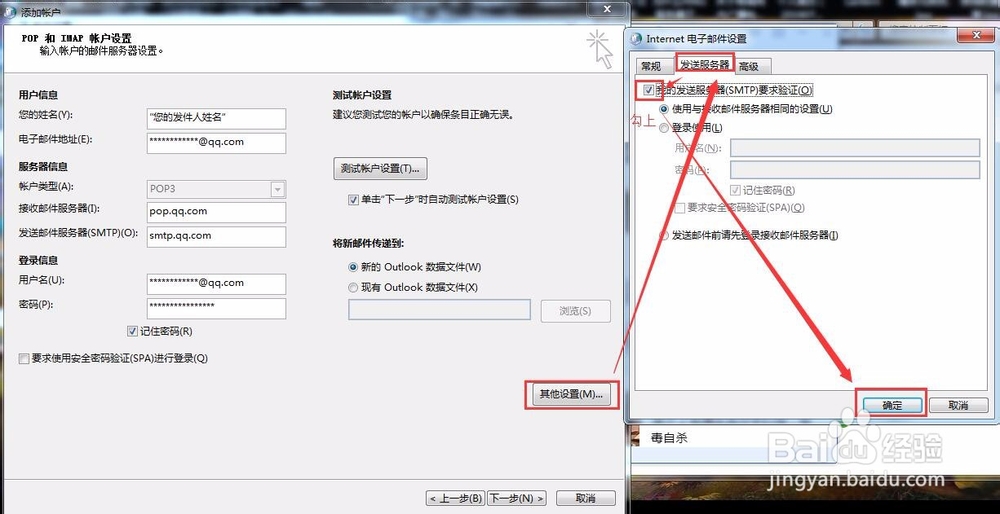Open the 高级 tab

click(x=749, y=66)
